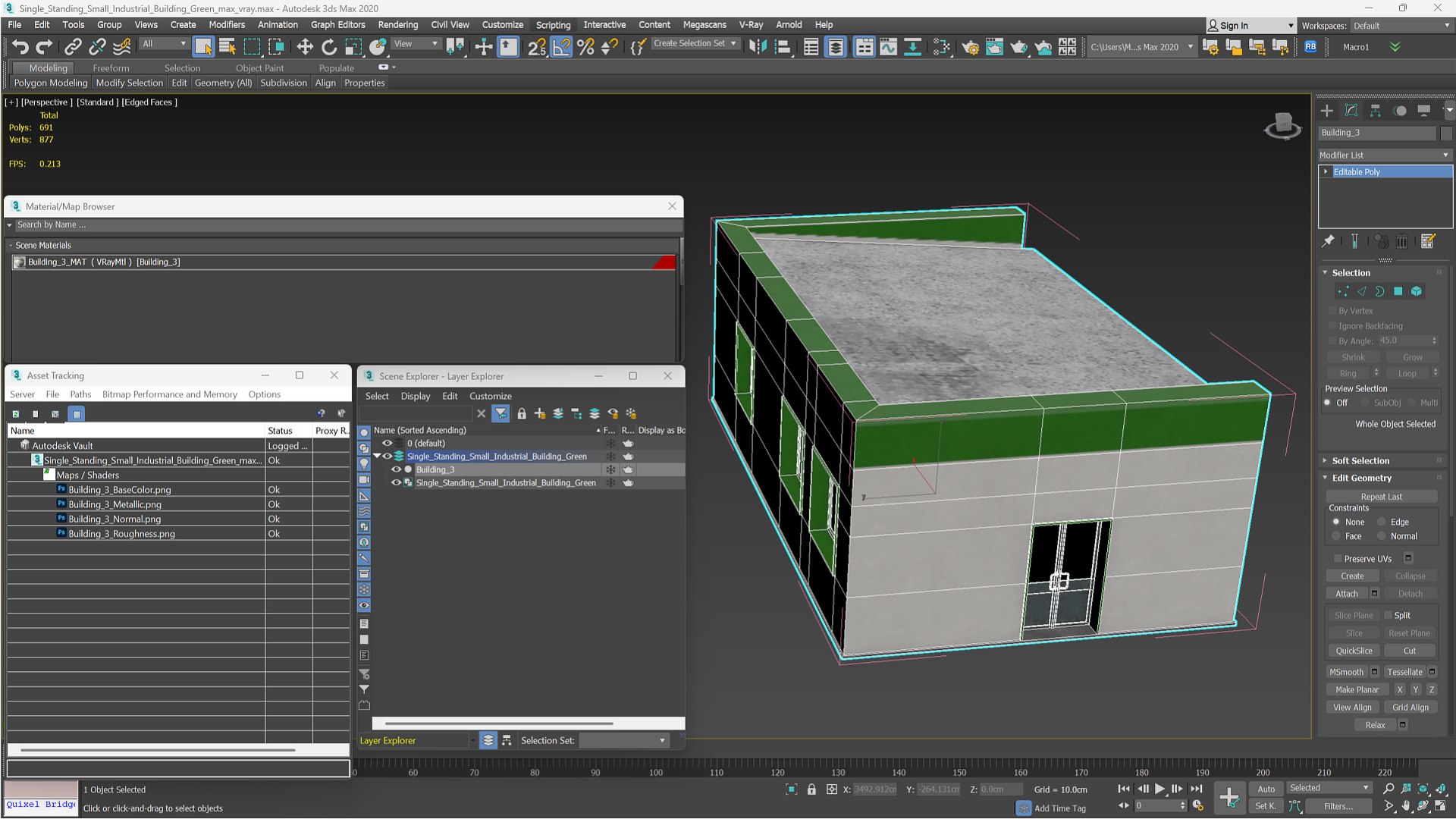Image resolution: width=1456 pixels, height=819 pixels.
Task: Open the Mirror tool
Action: [x=757, y=47]
